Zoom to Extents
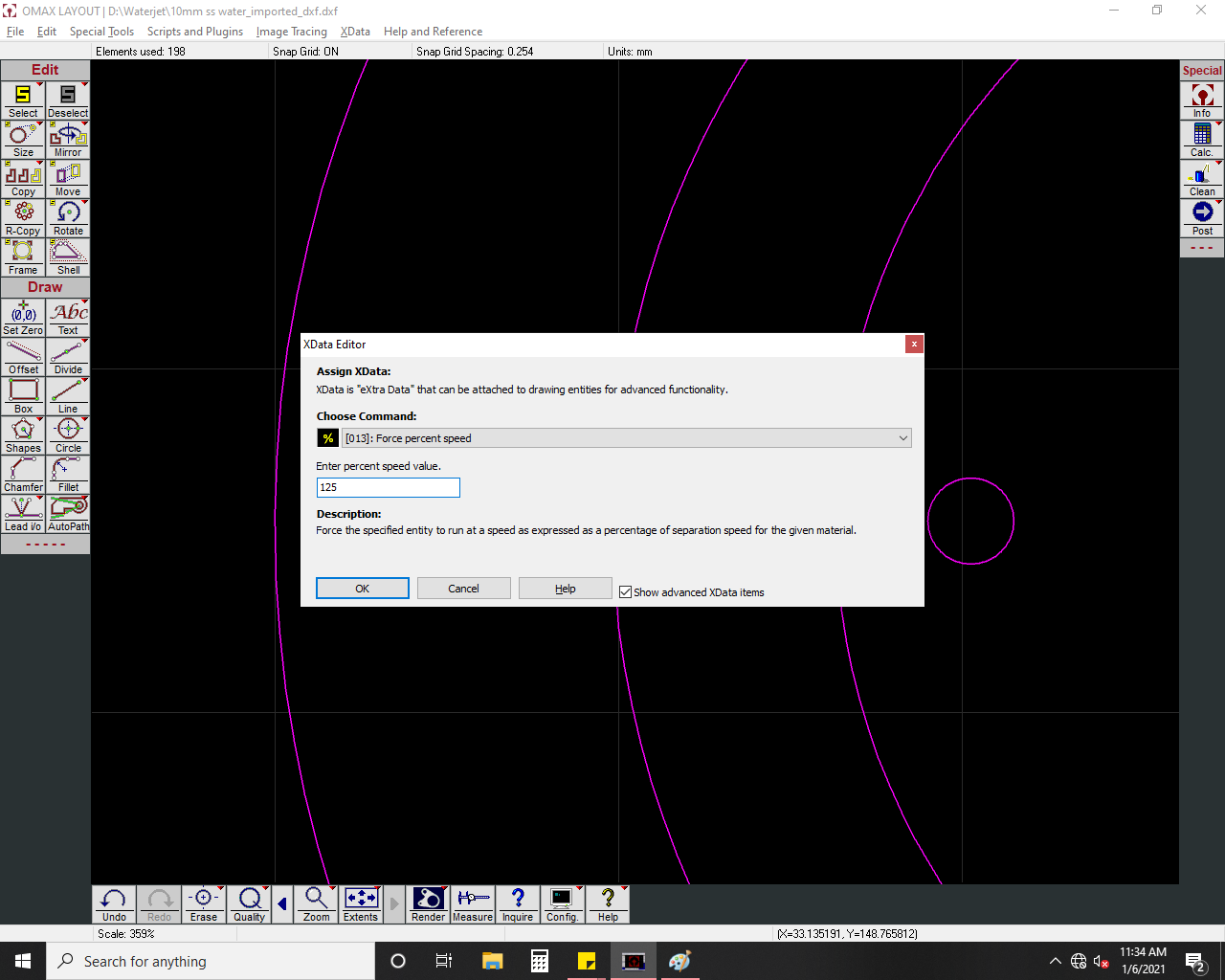 (x=361, y=904)
